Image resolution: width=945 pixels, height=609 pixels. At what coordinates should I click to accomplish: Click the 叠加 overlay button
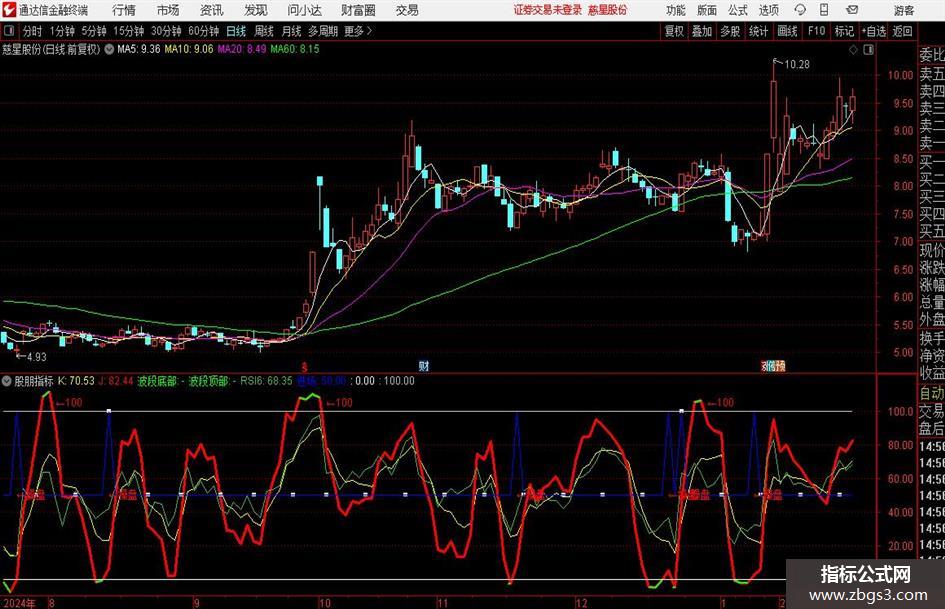coord(702,31)
